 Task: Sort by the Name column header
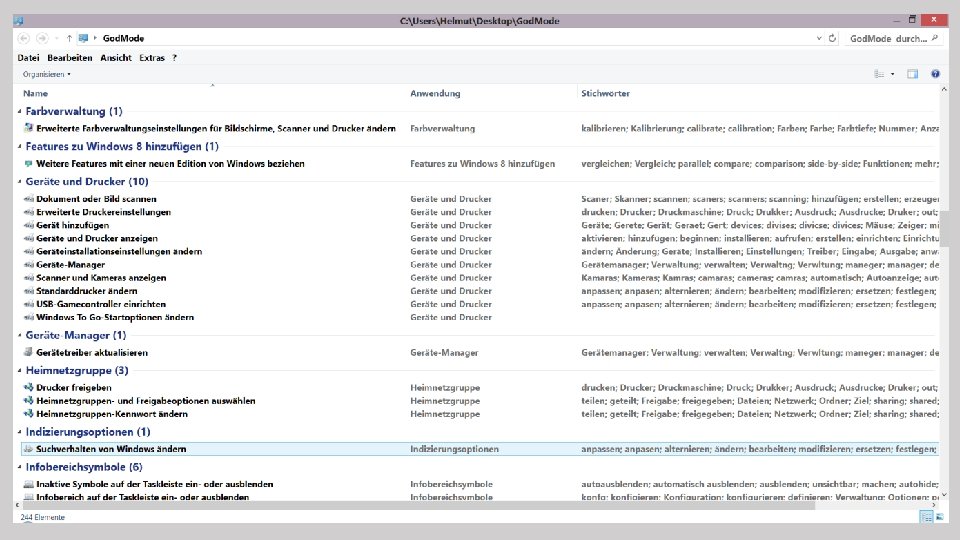(36, 93)
